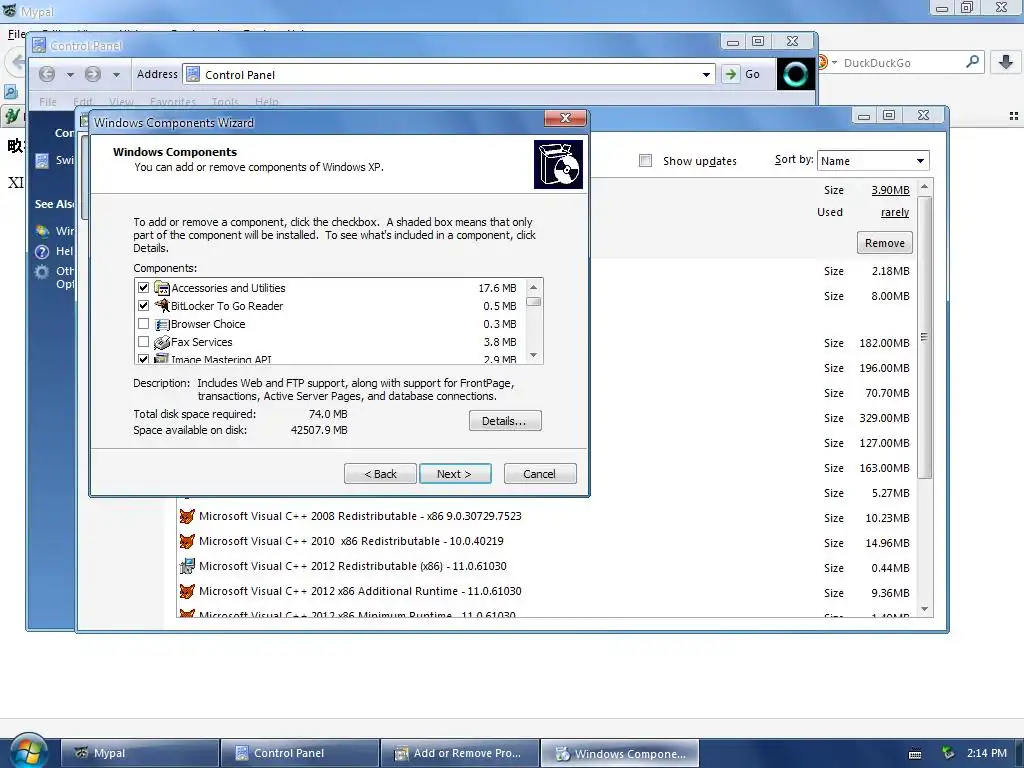Click the Control Panel address bar icon
This screenshot has width=1024, height=768.
pyautogui.click(x=193, y=74)
